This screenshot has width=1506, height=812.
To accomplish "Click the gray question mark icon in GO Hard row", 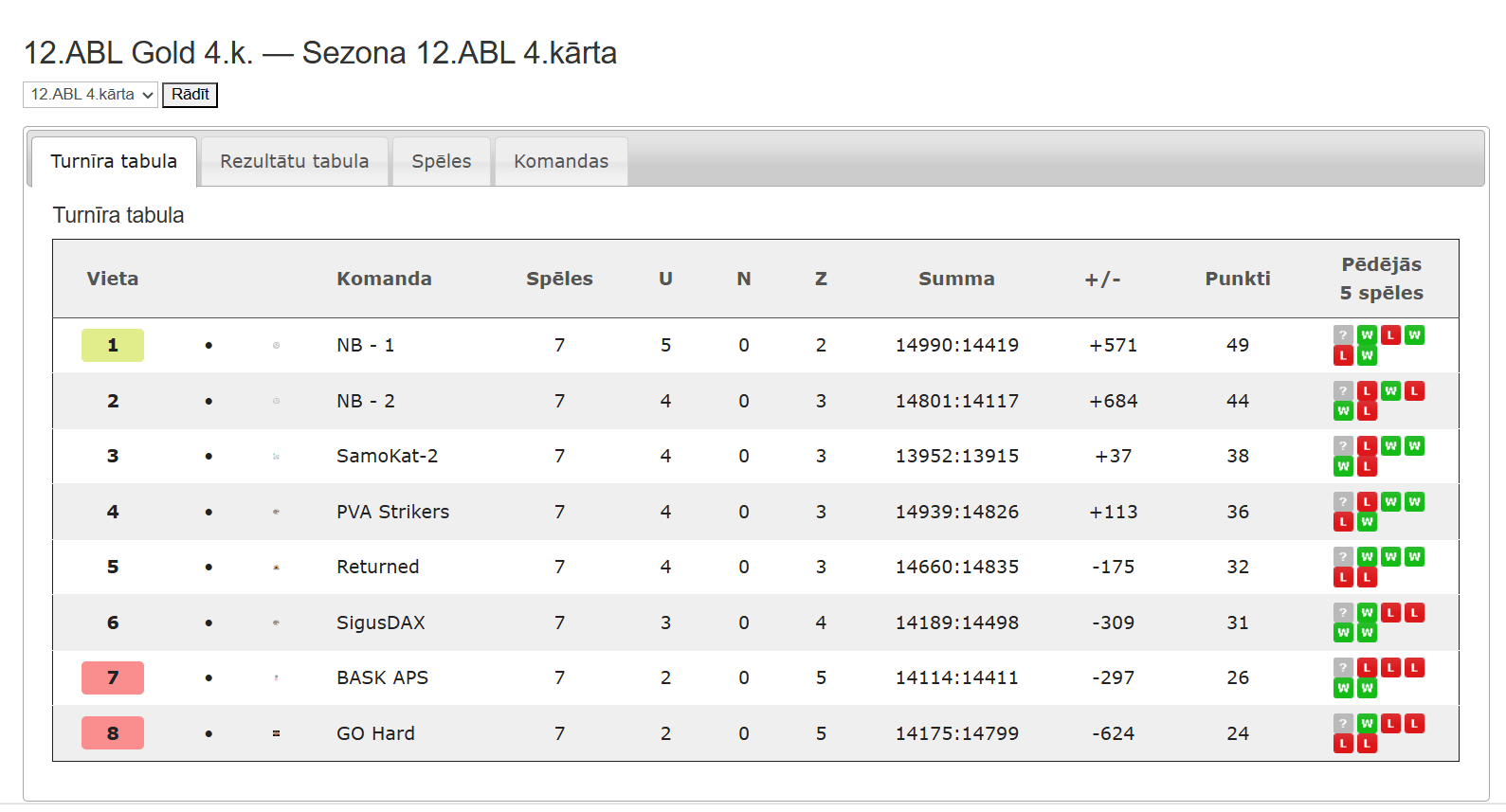I will [x=1343, y=724].
